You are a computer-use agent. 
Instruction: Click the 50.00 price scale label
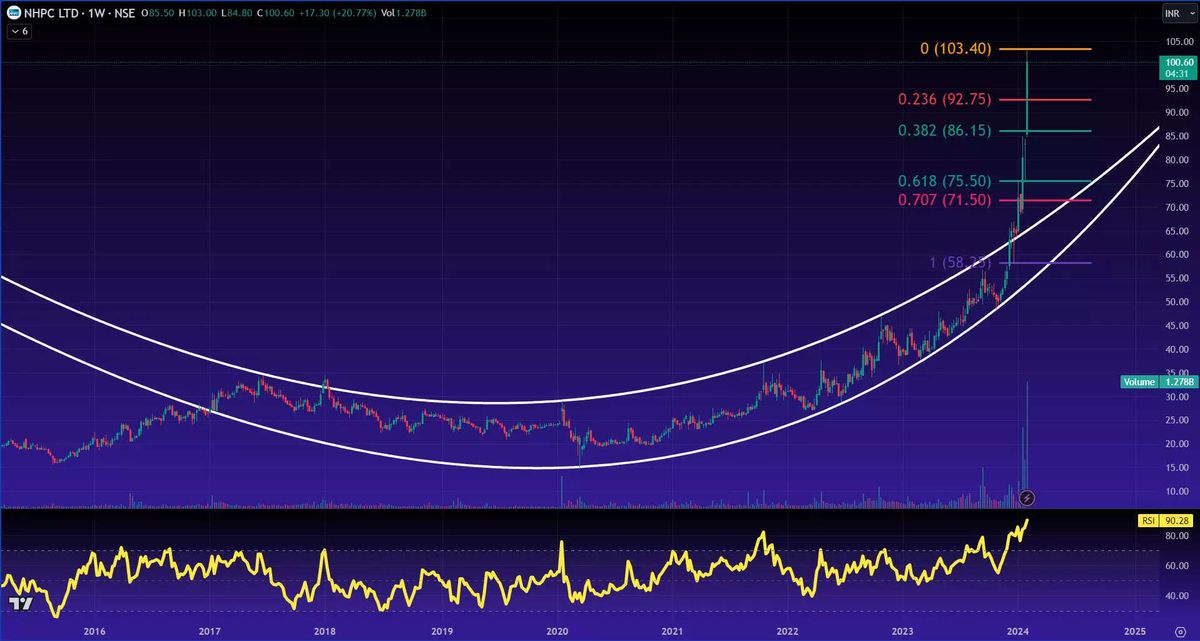(x=1176, y=302)
